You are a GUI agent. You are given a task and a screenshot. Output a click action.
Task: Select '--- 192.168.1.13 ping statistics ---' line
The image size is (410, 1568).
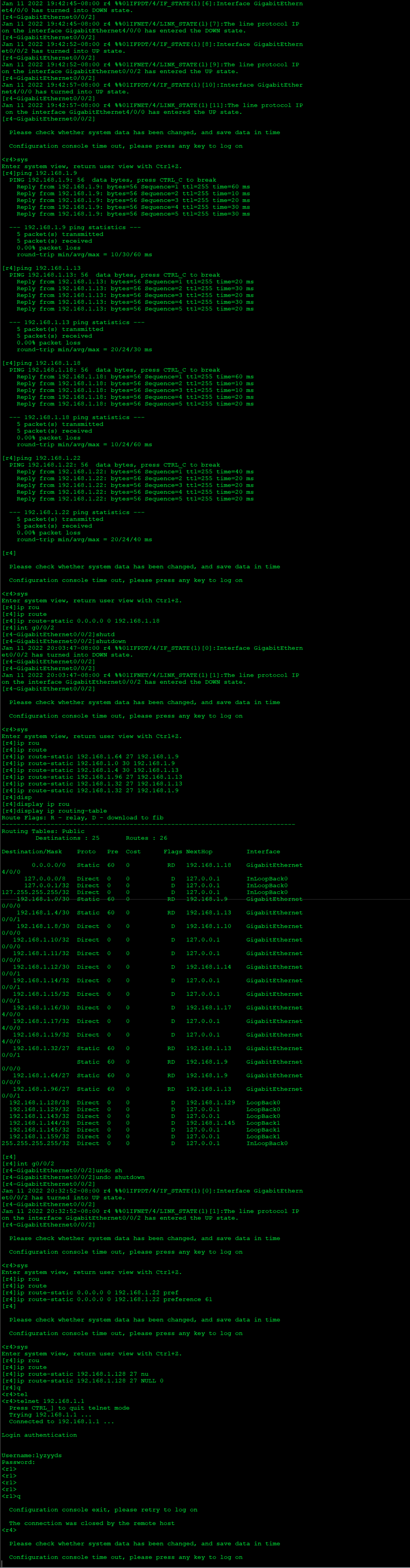pyautogui.click(x=77, y=322)
